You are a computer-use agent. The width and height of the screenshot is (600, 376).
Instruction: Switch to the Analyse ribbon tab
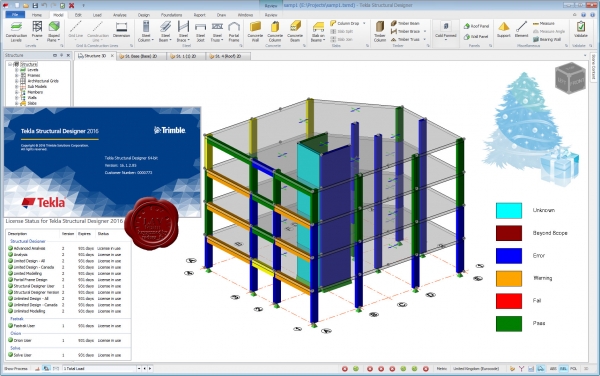coord(120,15)
